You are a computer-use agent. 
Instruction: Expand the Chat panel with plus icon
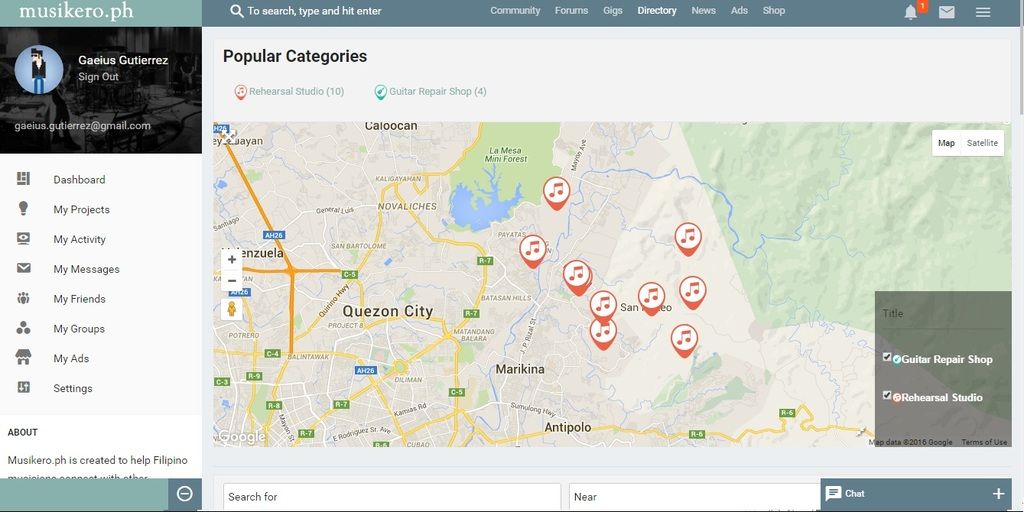point(998,494)
